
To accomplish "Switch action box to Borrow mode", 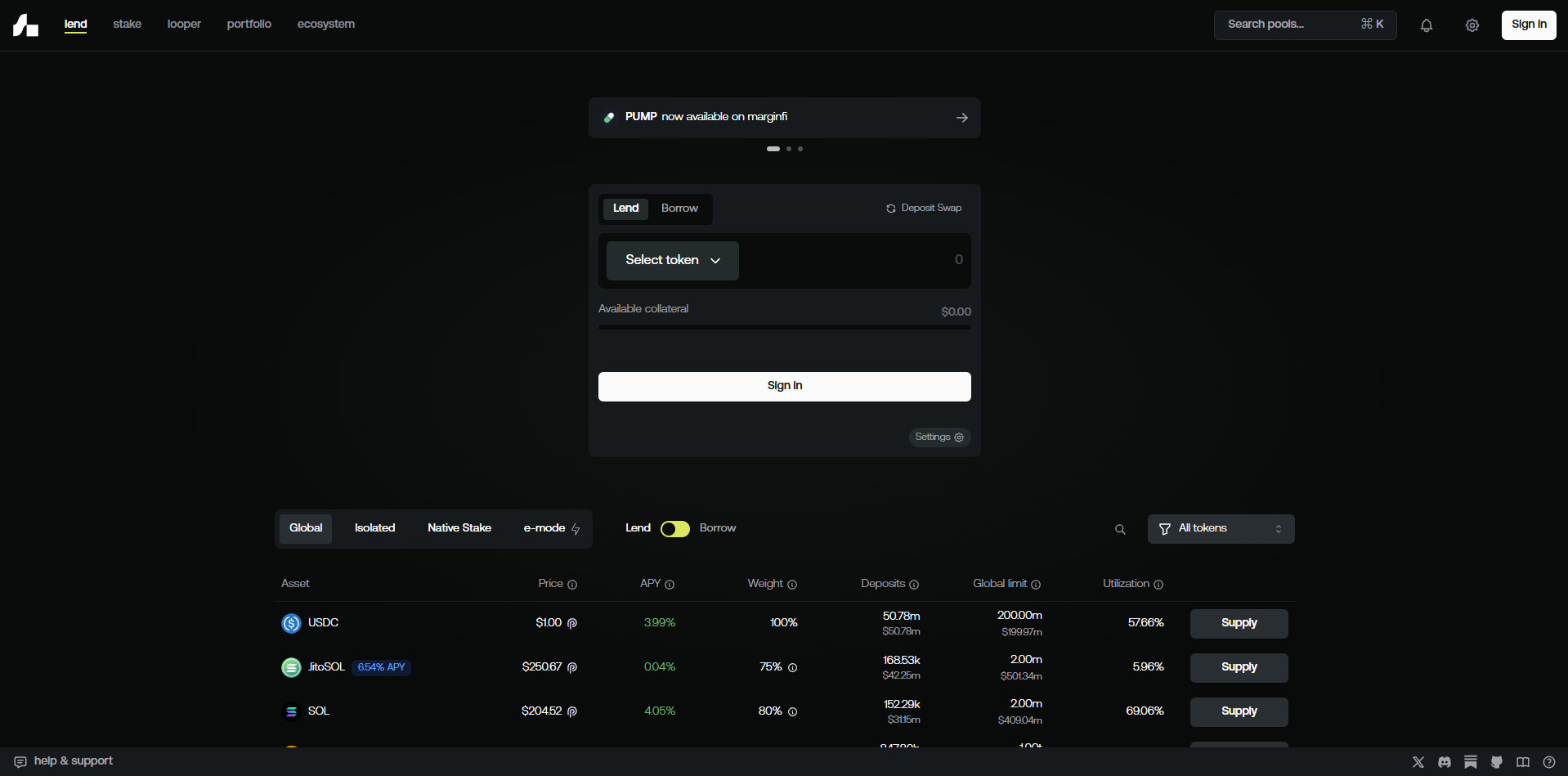I will click(679, 209).
